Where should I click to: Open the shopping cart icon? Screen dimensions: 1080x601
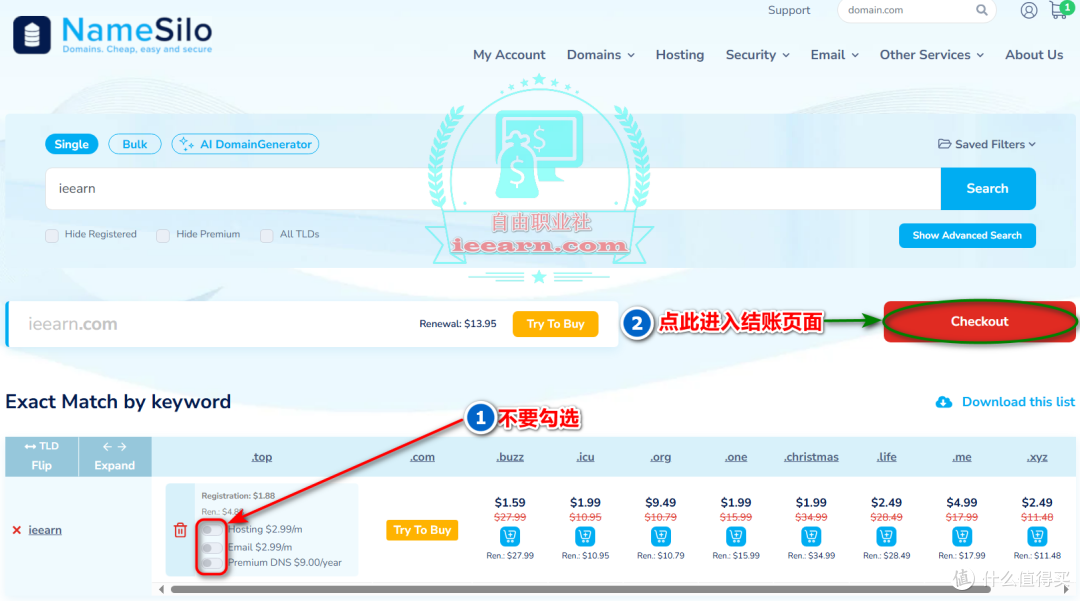1060,11
